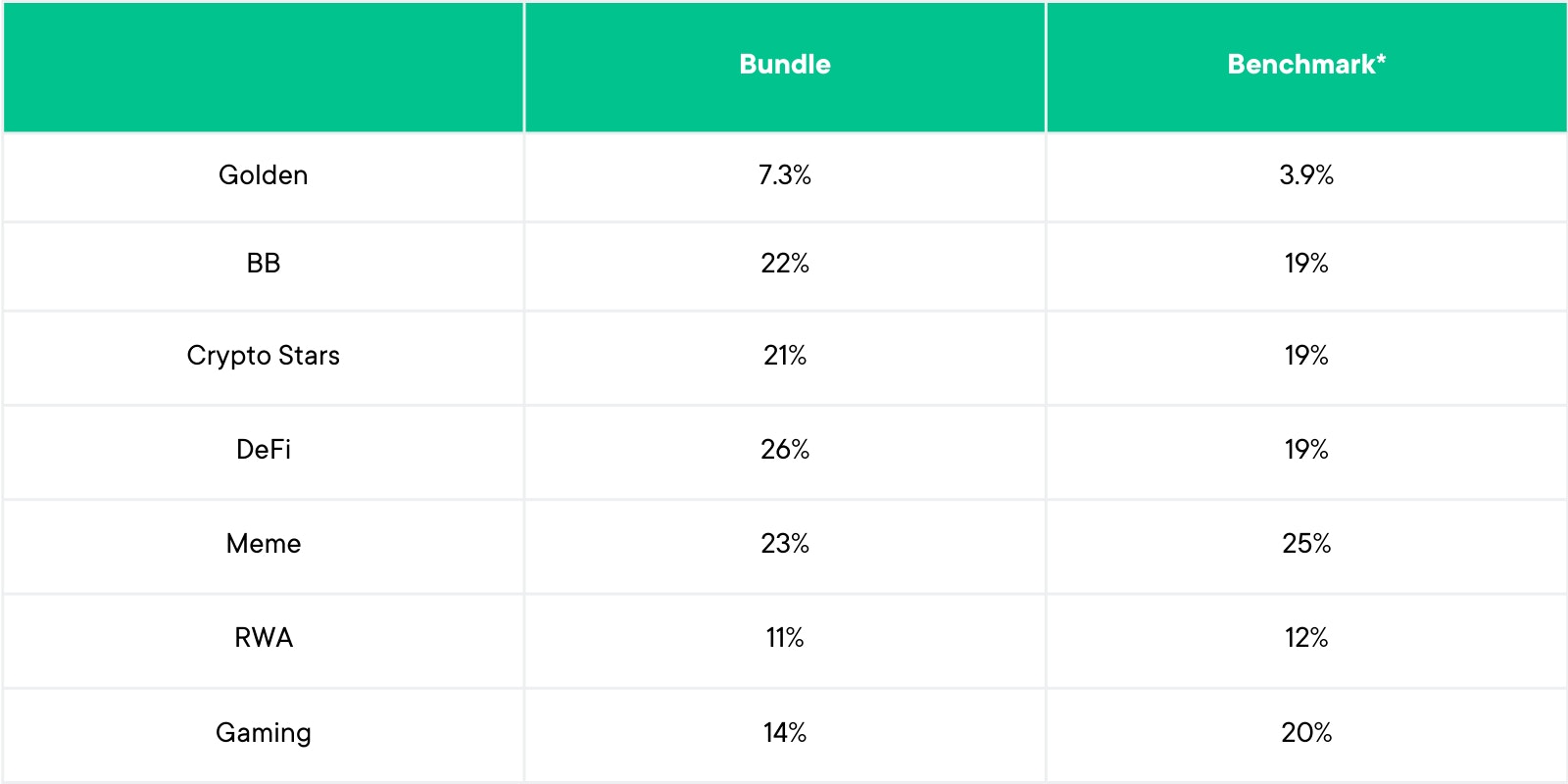This screenshot has width=1568, height=784.
Task: Select the RWA row label
Action: click(x=264, y=638)
